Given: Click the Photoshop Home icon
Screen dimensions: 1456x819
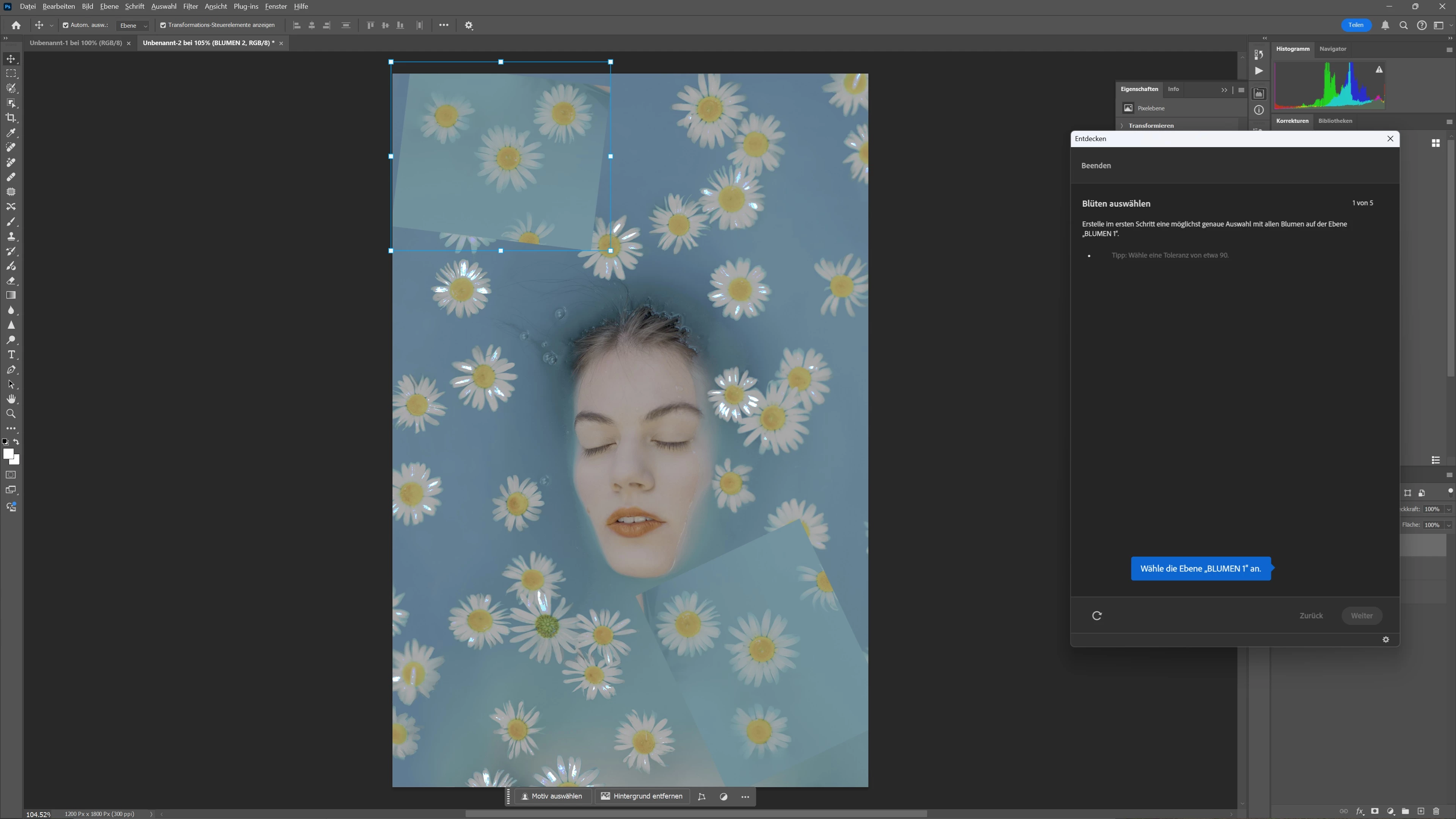Looking at the screenshot, I should click(16, 25).
